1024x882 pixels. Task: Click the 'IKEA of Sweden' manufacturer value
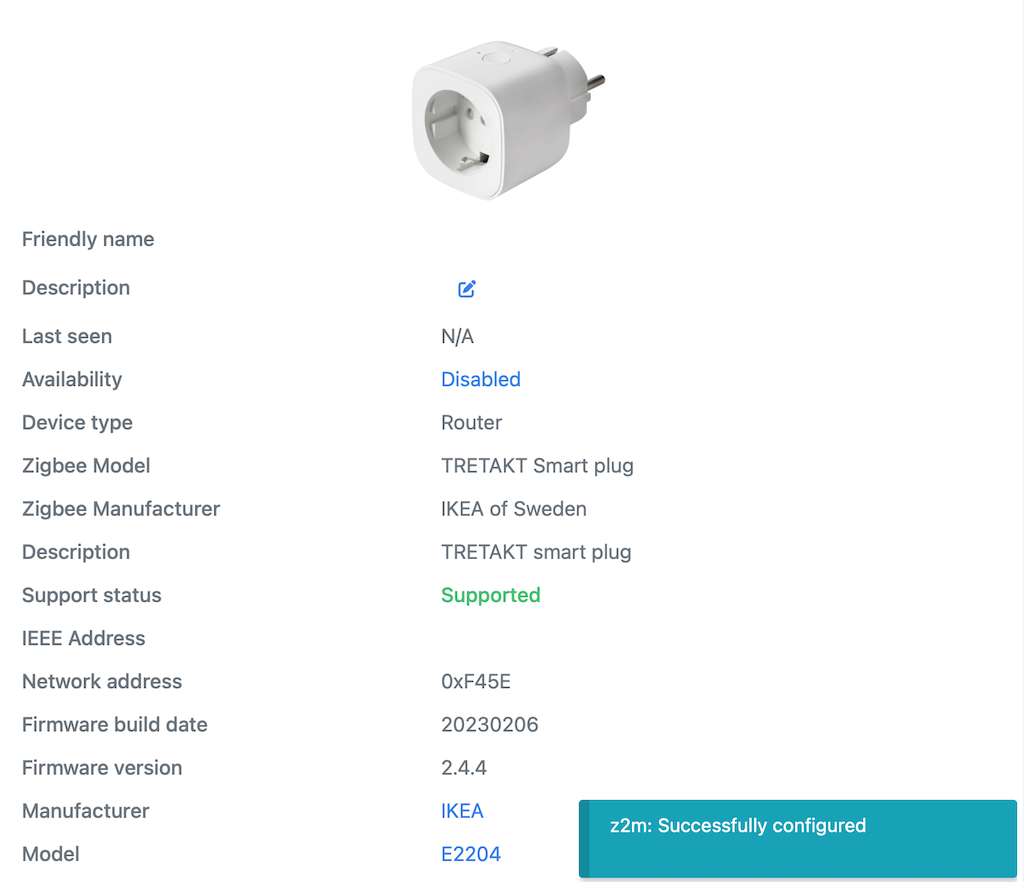(514, 508)
